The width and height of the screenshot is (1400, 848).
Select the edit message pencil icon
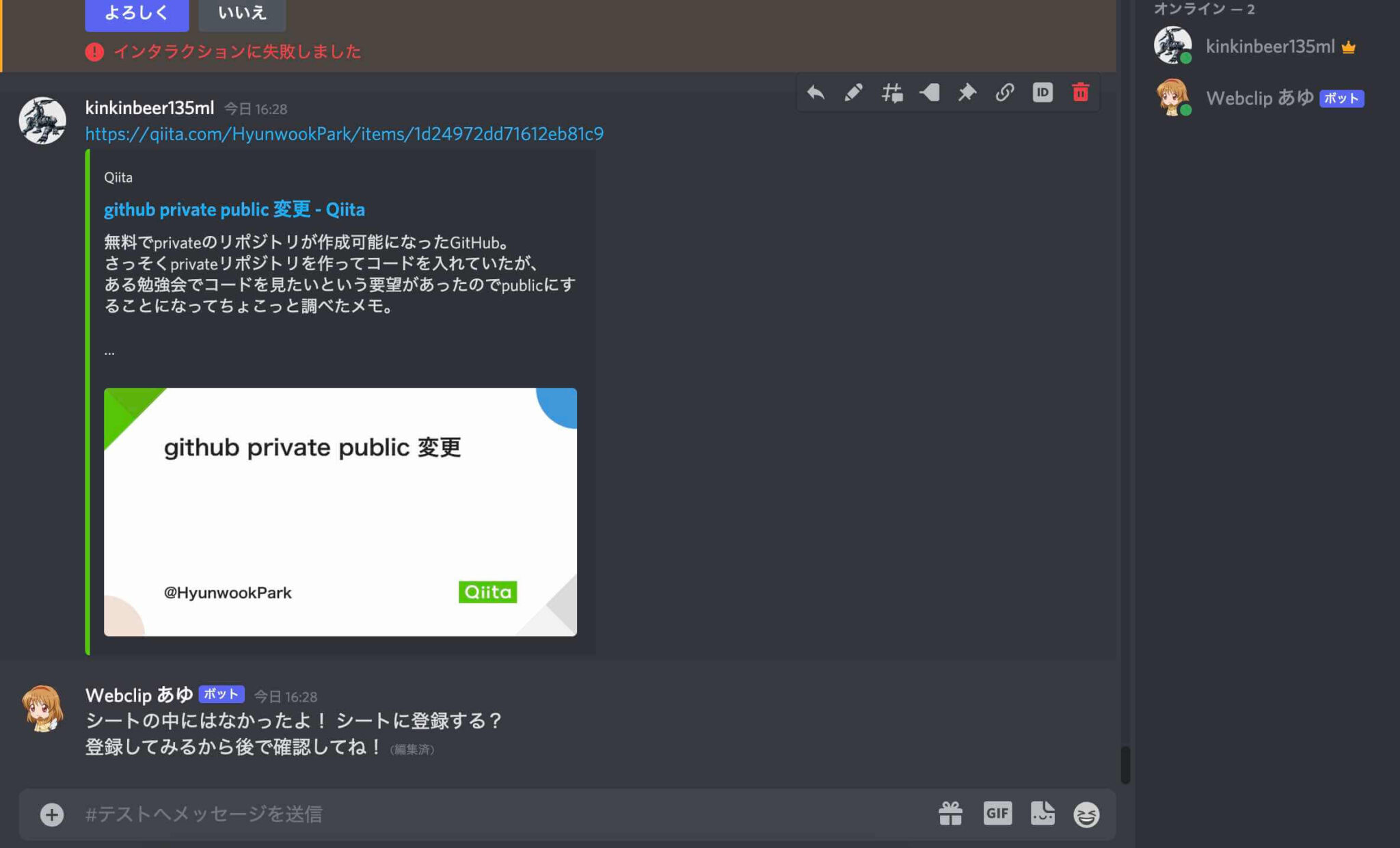pyautogui.click(x=854, y=92)
